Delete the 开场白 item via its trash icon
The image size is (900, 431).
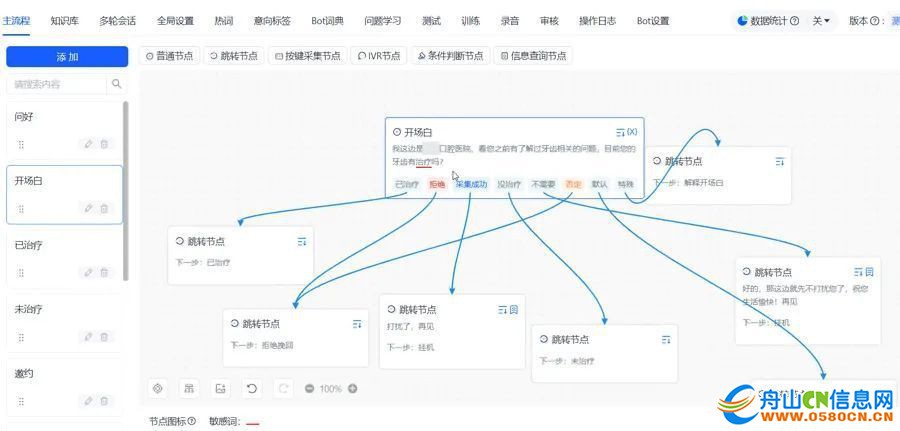coord(104,208)
